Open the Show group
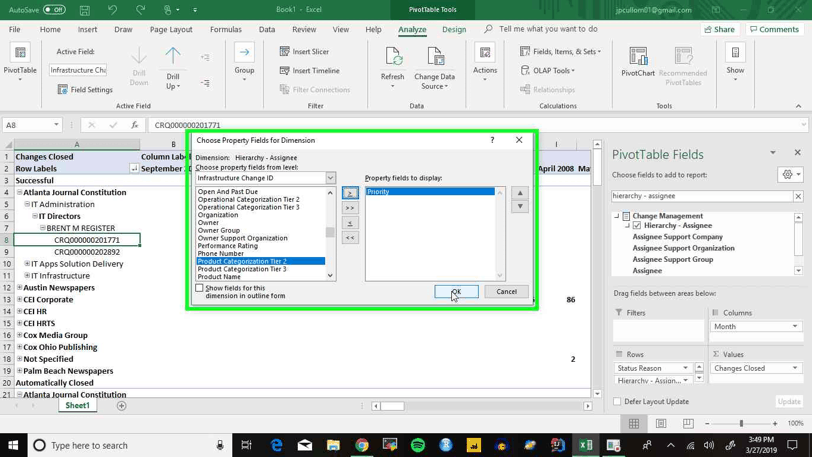Screen dimensions: 814x459 click(735, 63)
